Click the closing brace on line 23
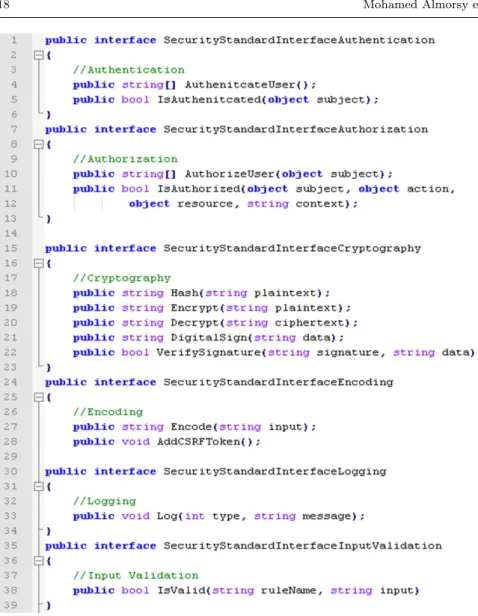This screenshot has width=478, height=616. coord(49,367)
